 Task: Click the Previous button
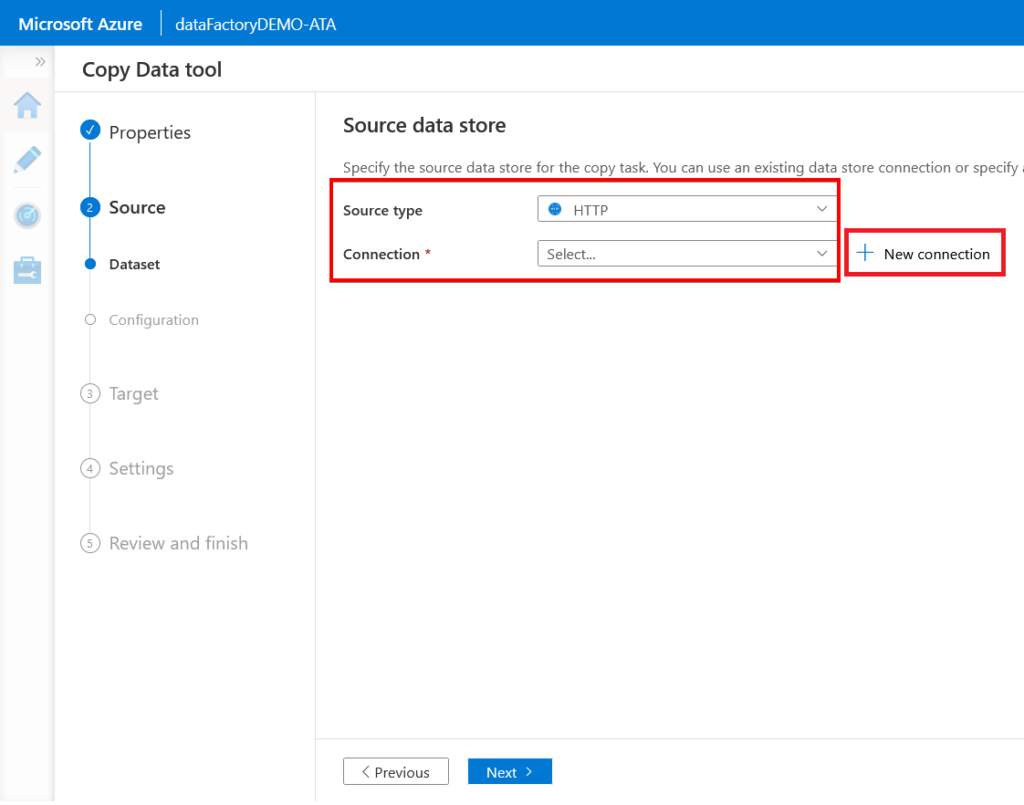(396, 771)
